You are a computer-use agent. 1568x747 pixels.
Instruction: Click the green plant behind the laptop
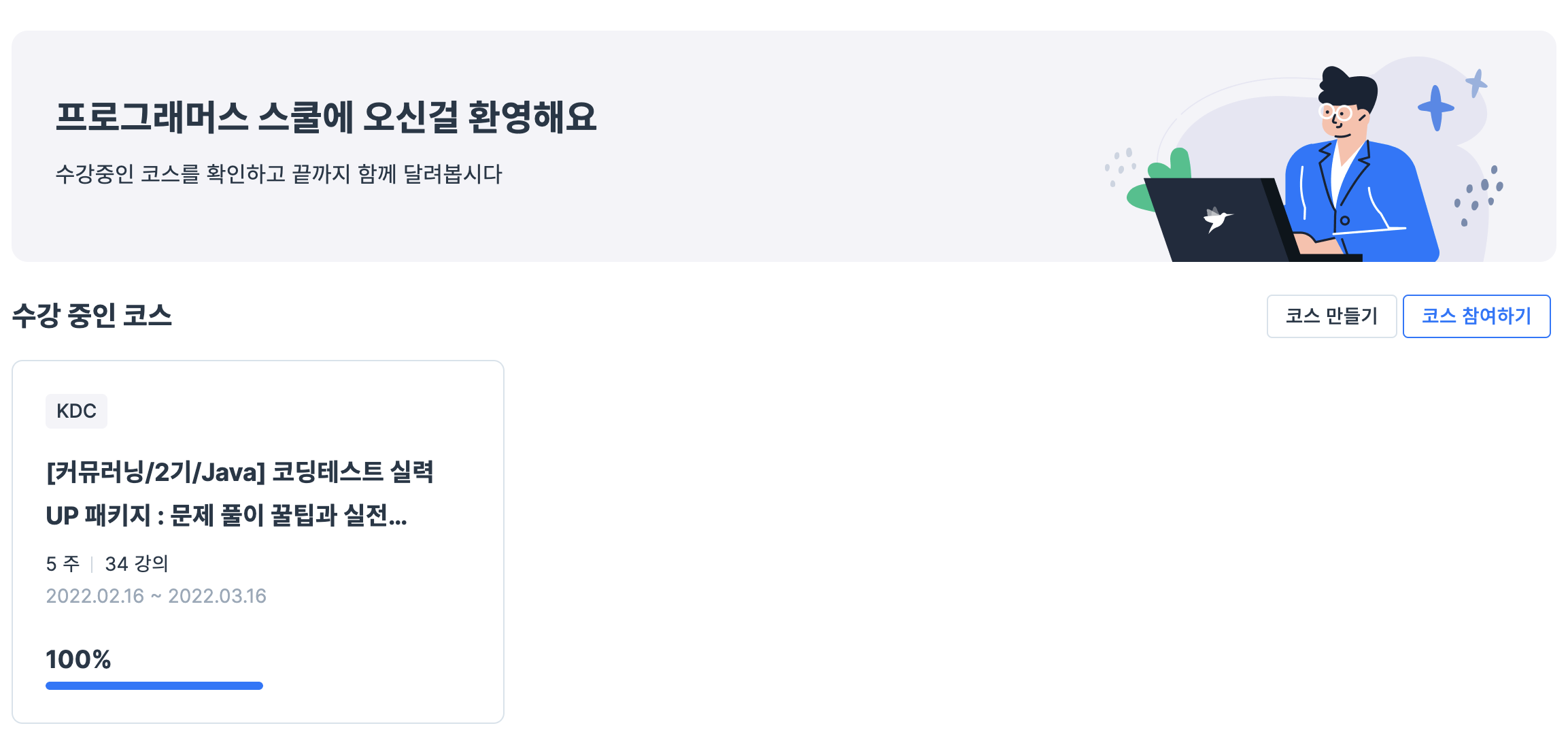click(x=1161, y=179)
